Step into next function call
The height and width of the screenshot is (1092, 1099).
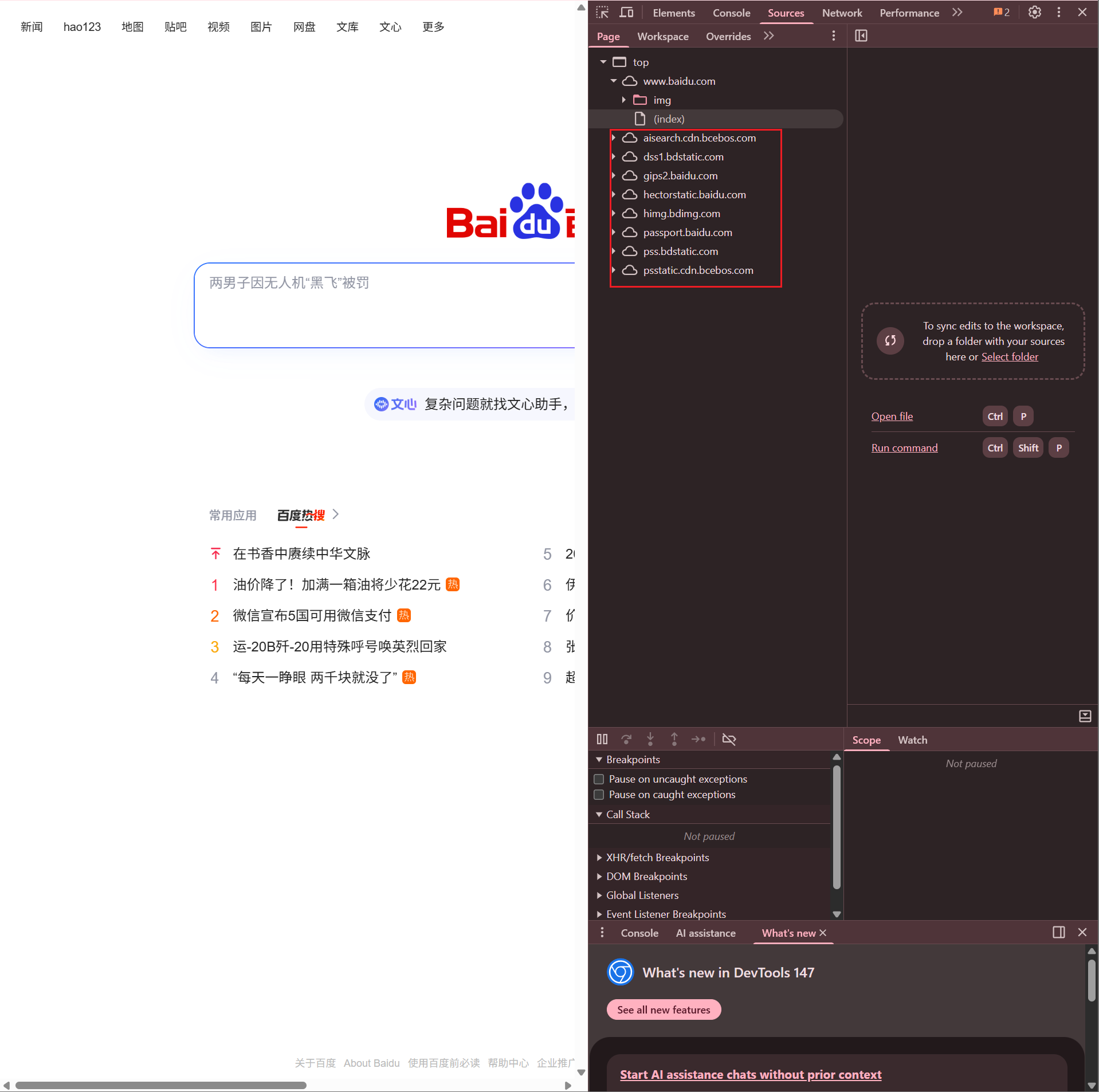point(650,739)
